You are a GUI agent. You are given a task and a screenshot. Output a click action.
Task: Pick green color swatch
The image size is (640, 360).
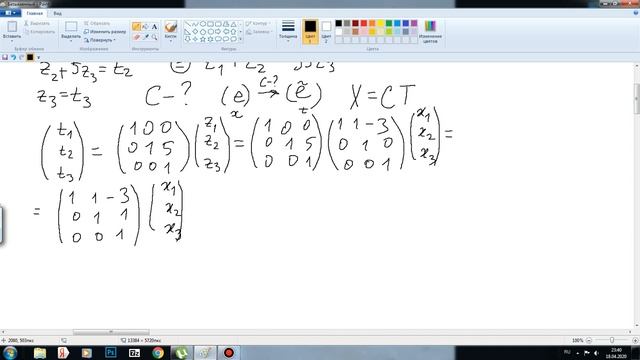coord(389,23)
